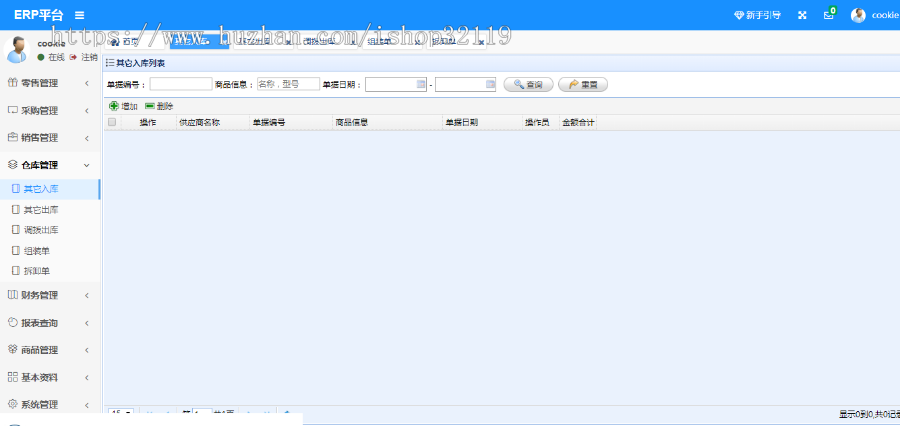This screenshot has width=900, height=426.
Task: Click the 报表查询 chart icon
Action: 13,323
